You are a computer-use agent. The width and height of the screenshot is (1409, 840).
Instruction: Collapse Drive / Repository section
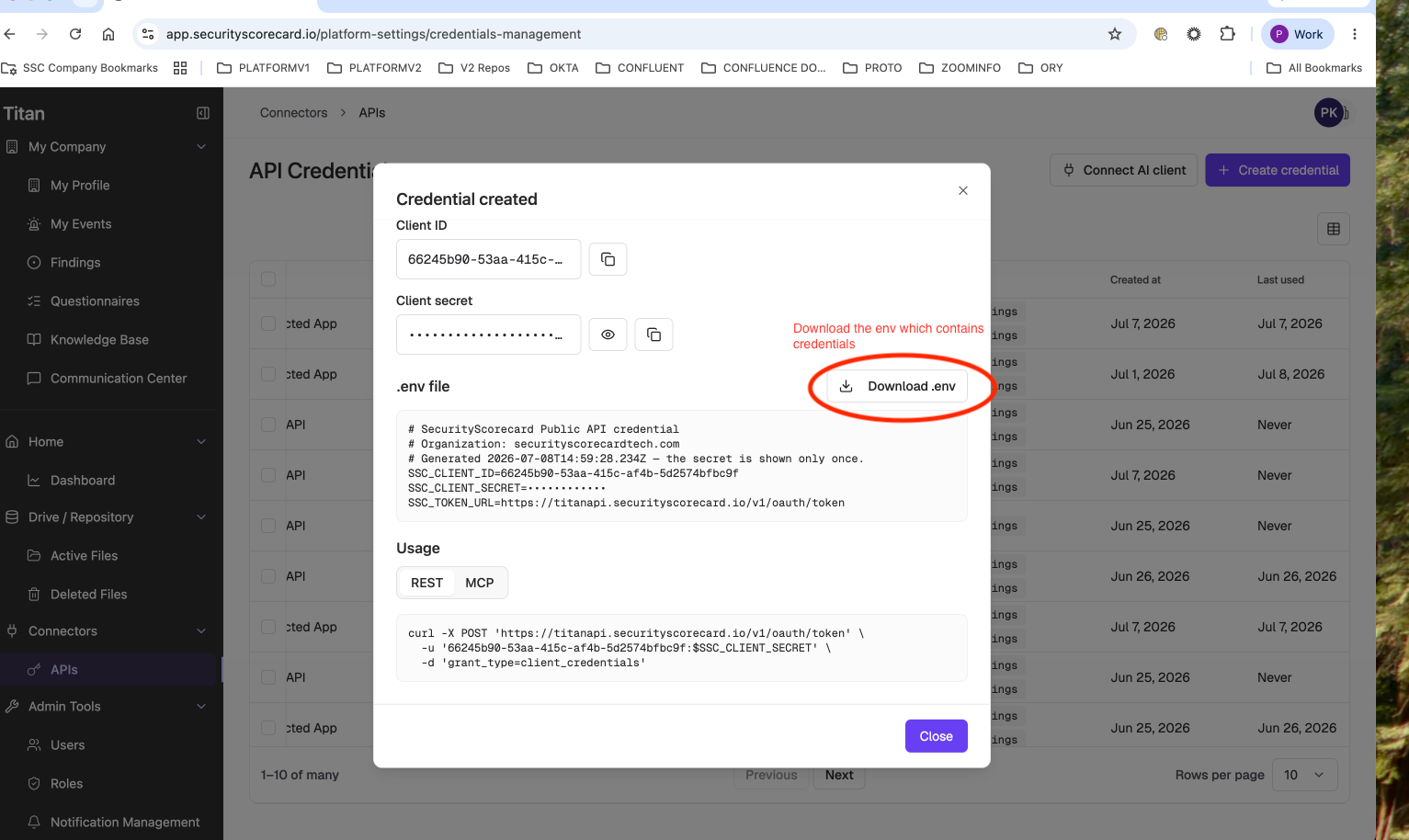point(201,517)
